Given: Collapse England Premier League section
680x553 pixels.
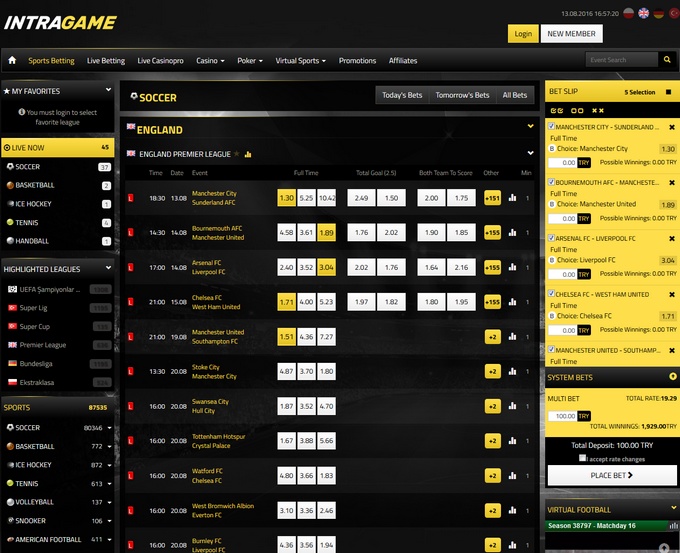Looking at the screenshot, I should [530, 153].
